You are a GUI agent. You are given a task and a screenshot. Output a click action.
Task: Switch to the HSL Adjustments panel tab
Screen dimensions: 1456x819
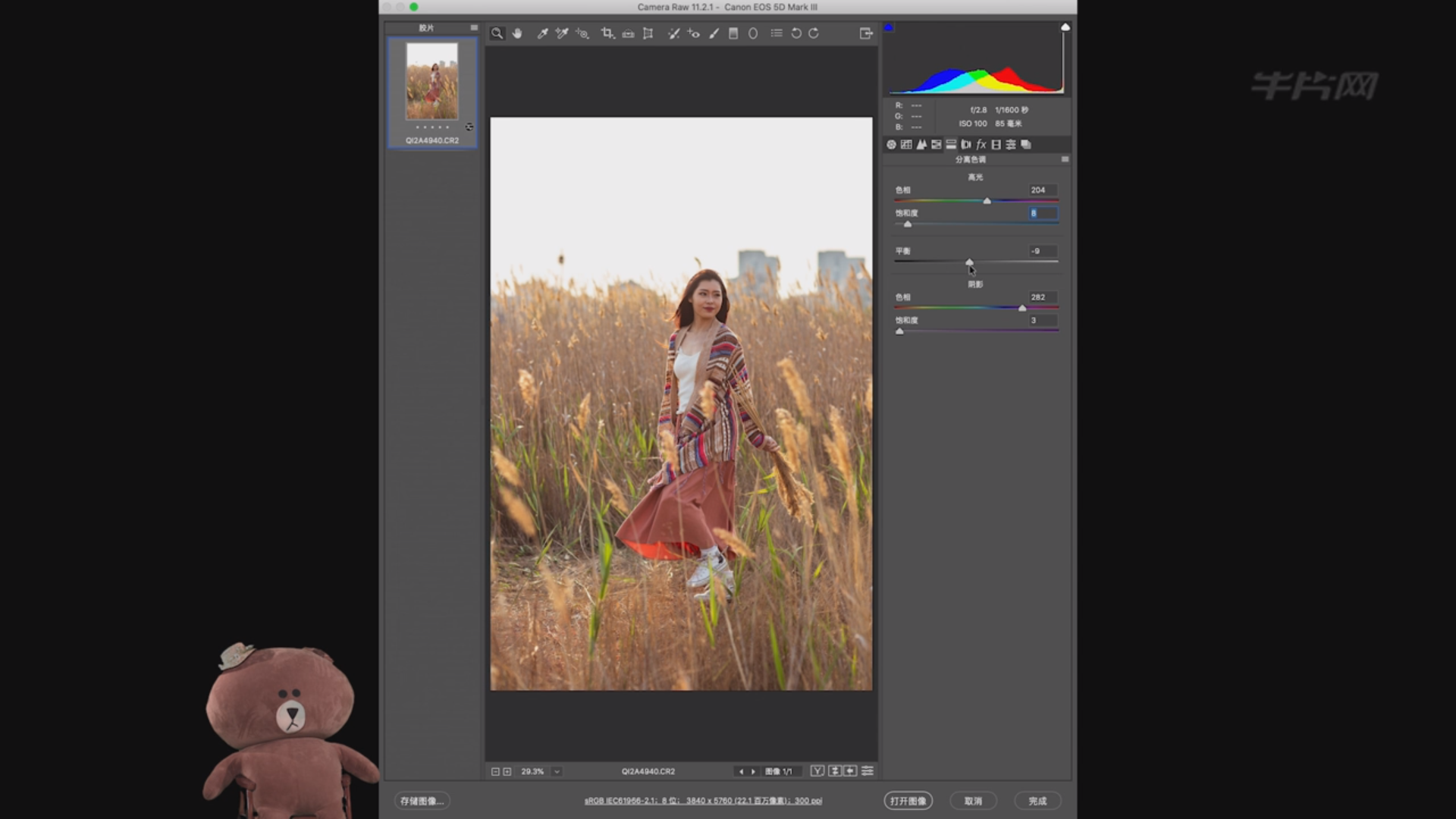(x=937, y=144)
